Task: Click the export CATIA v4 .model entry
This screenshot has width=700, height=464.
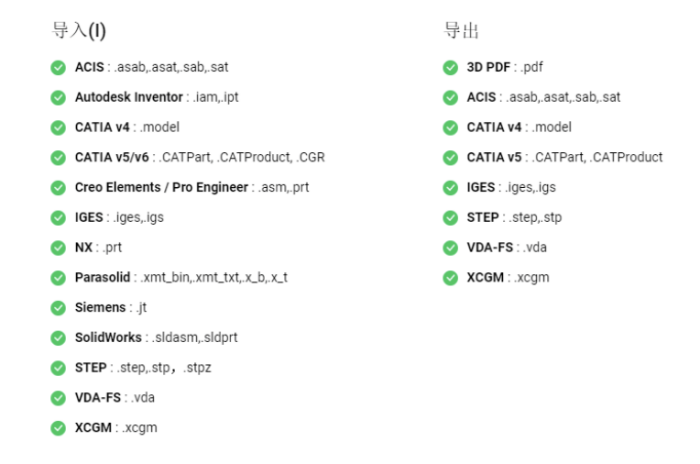Action: (519, 127)
